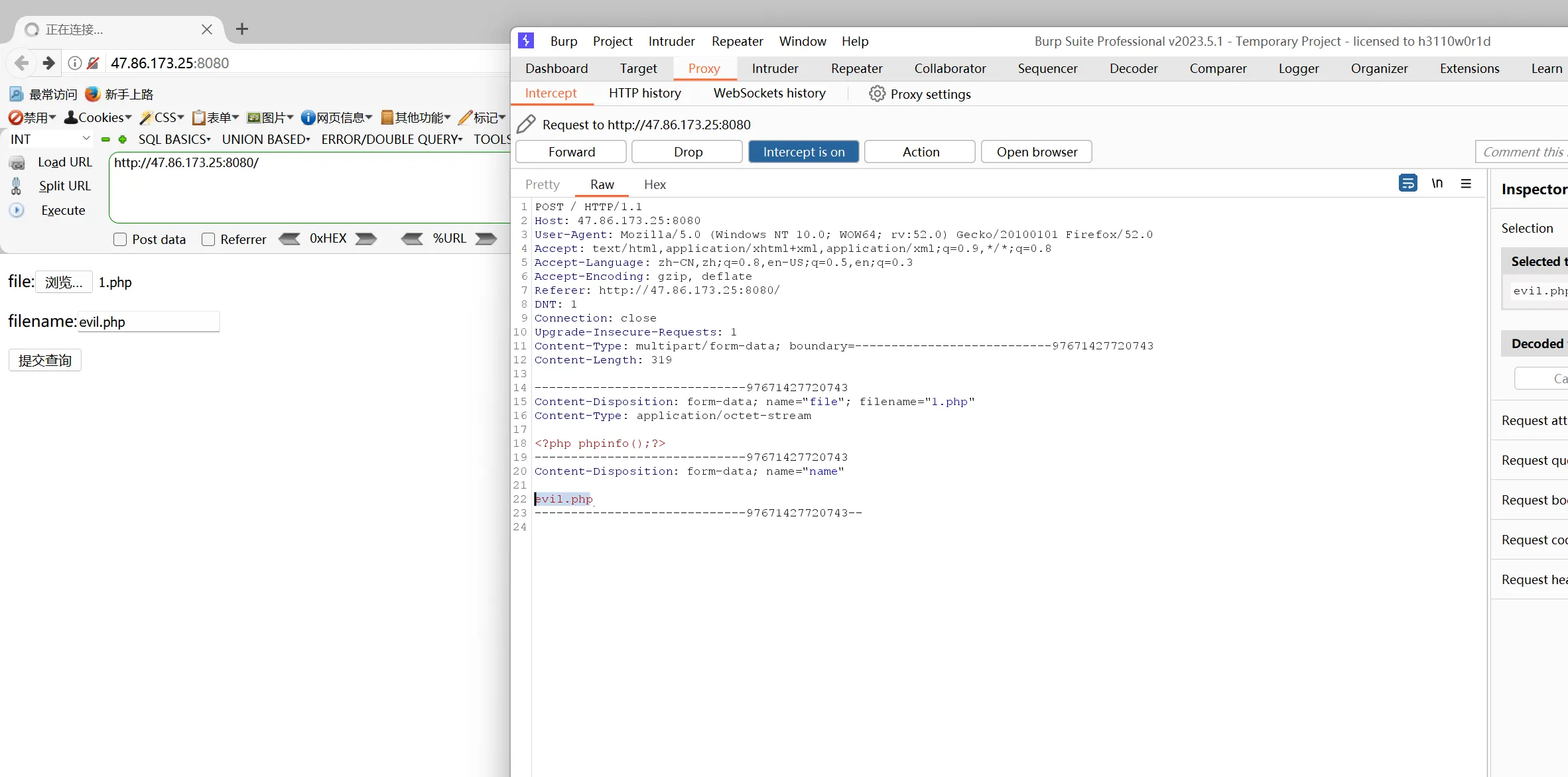Click the Load URL icon in HackBar
1568x777 pixels.
pyautogui.click(x=17, y=162)
